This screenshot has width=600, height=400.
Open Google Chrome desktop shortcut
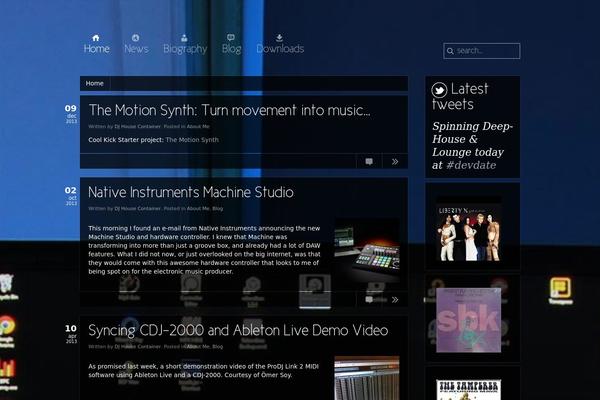pyautogui.click(x=7, y=331)
